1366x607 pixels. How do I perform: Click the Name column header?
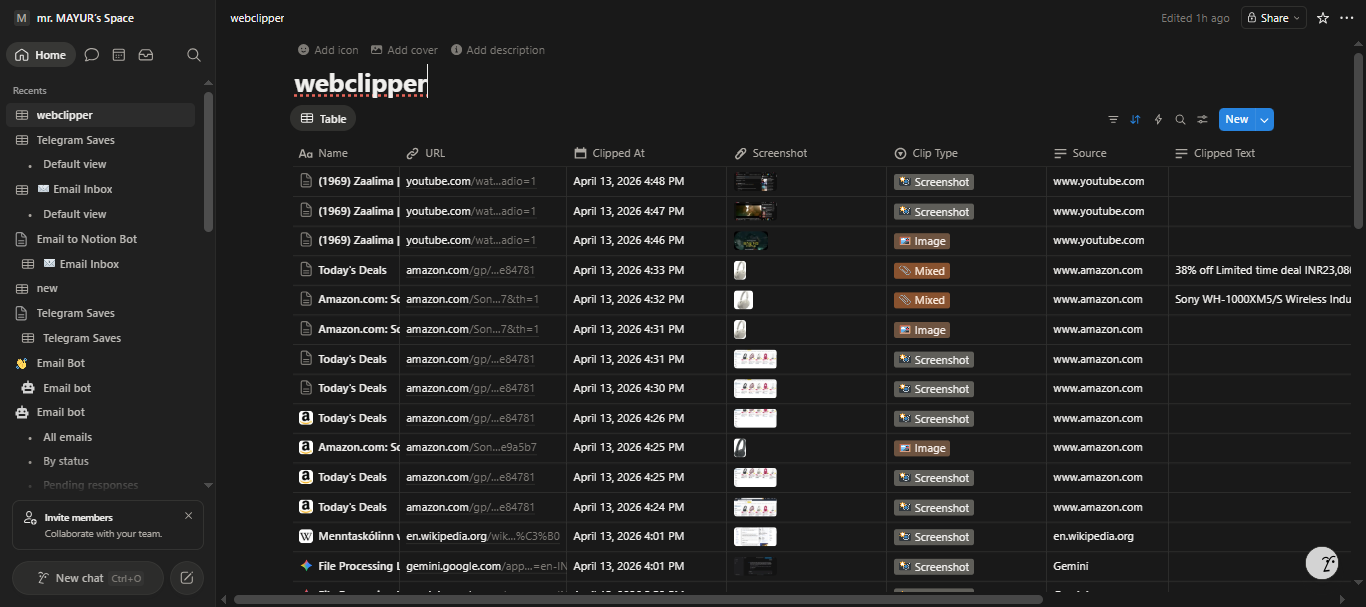click(x=346, y=153)
